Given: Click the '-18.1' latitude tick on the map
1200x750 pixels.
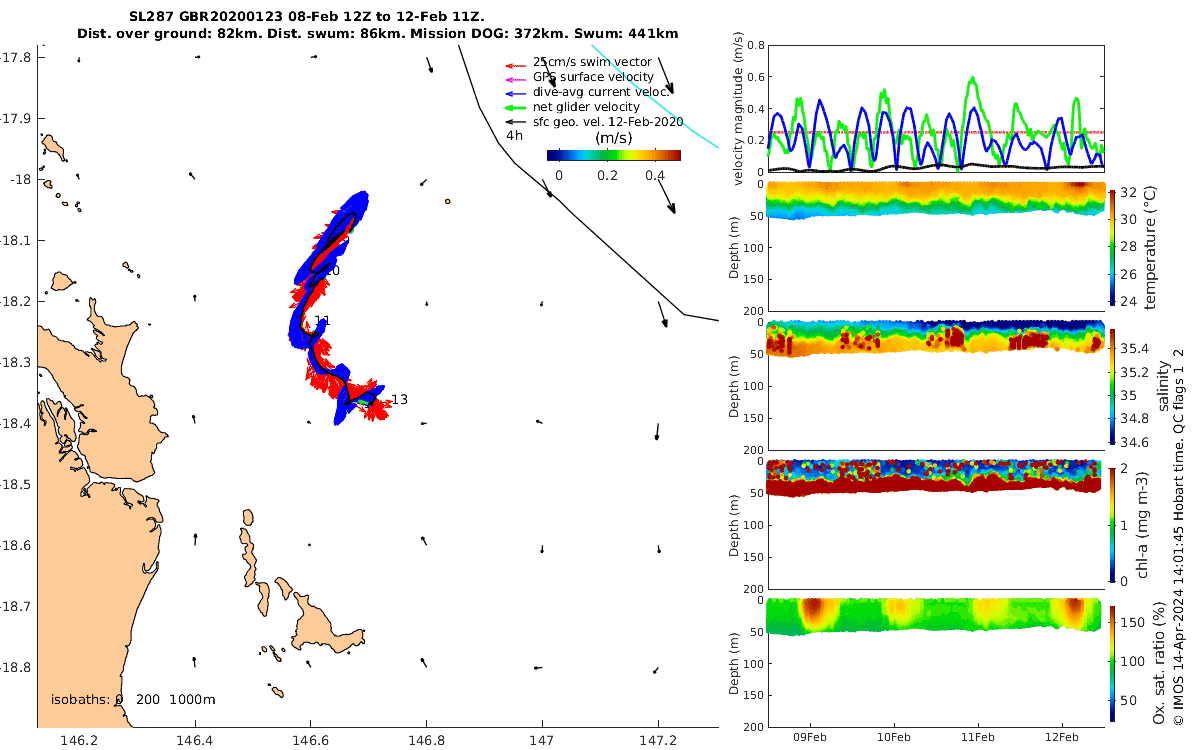Looking at the screenshot, I should [x=15, y=240].
